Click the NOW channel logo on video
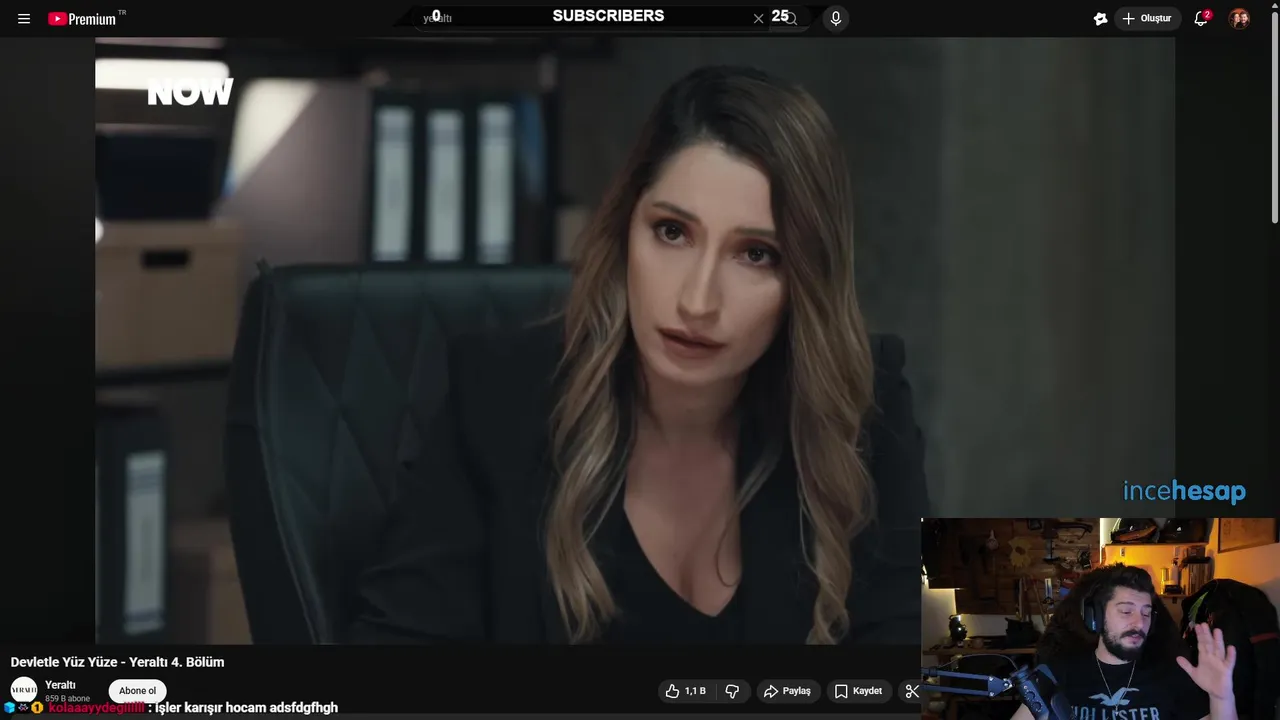 click(190, 93)
